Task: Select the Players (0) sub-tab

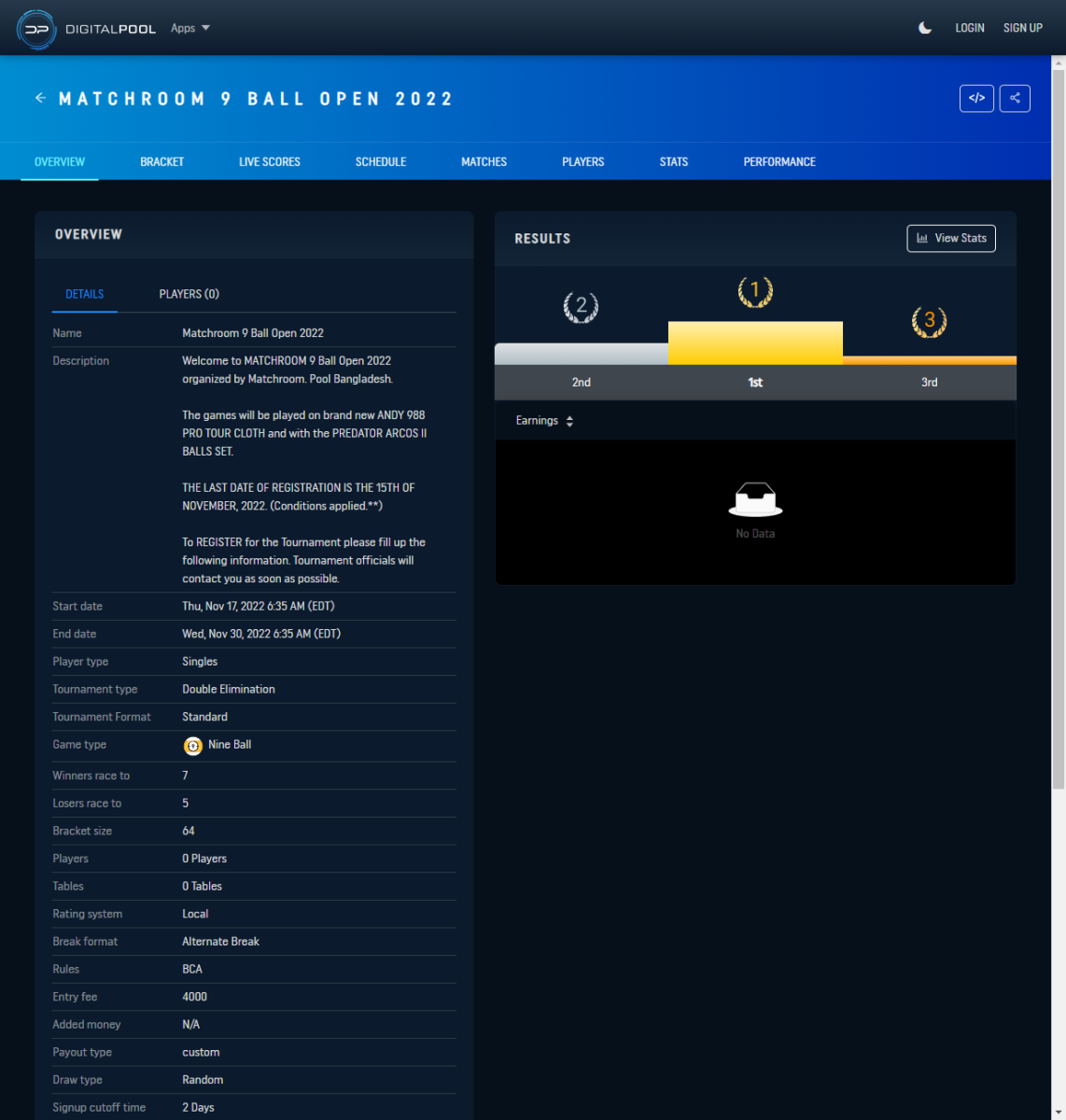Action: [x=189, y=294]
